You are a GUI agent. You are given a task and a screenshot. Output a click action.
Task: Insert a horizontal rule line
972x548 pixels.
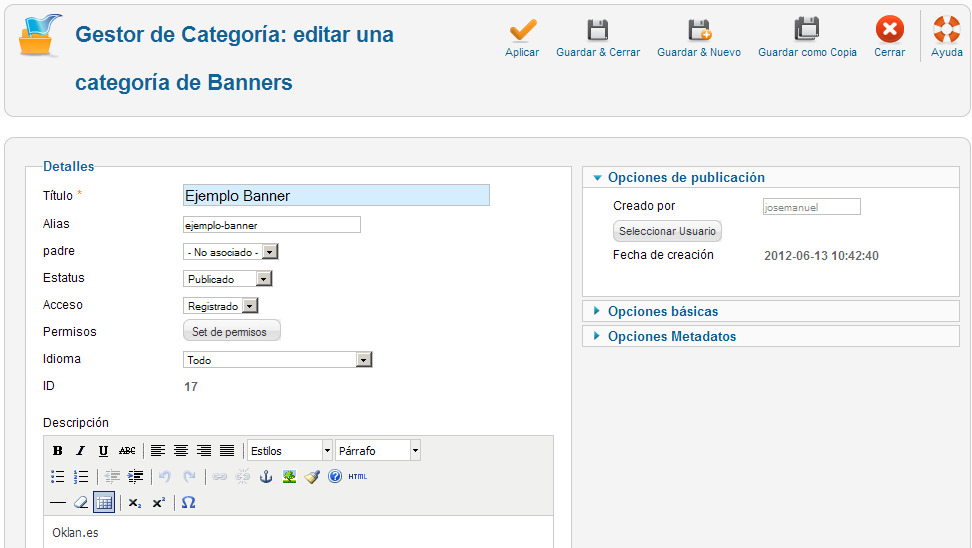tap(58, 503)
